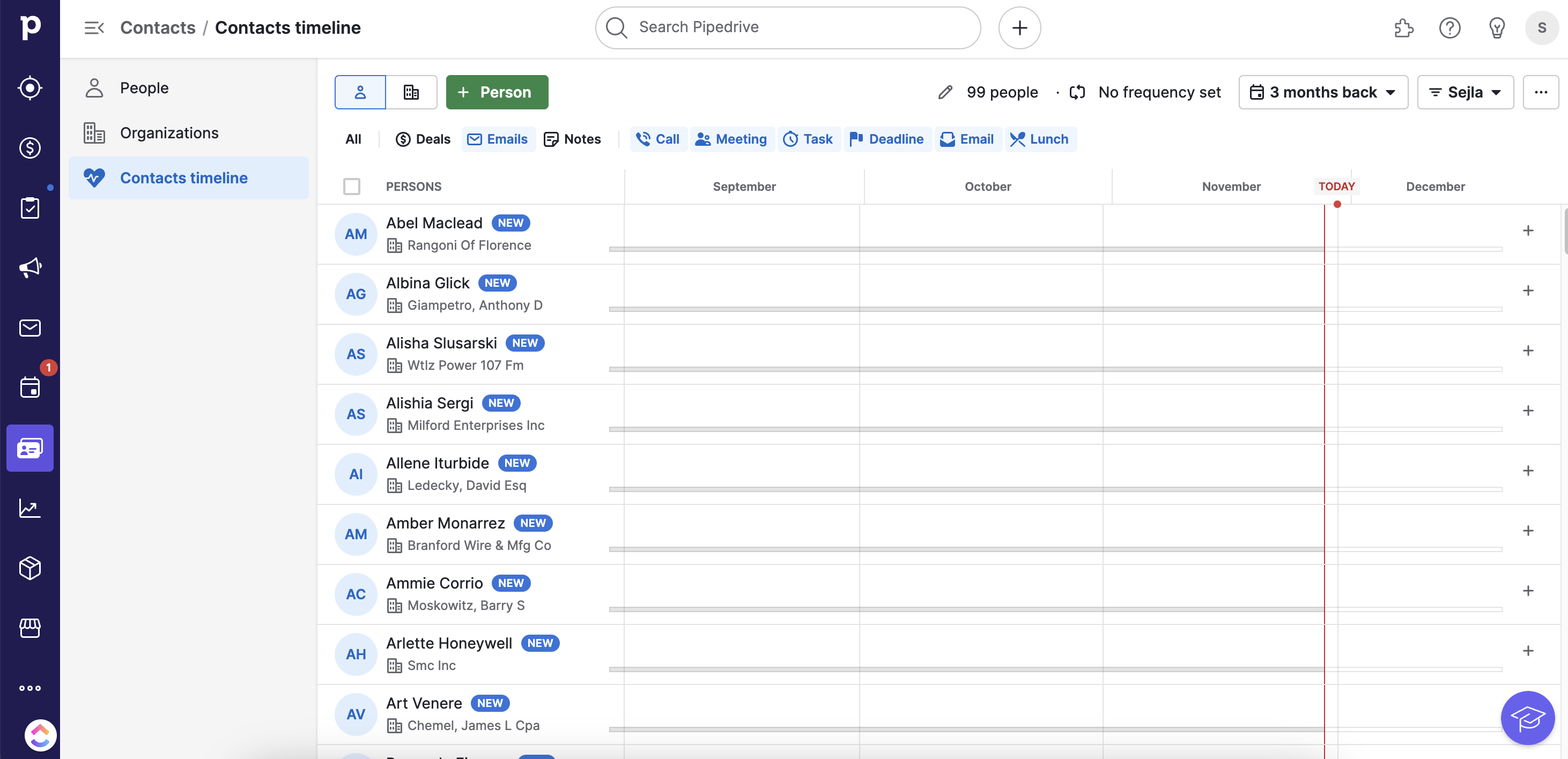Toggle the organizations view in the view switcher
The height and width of the screenshot is (759, 1568).
(411, 92)
